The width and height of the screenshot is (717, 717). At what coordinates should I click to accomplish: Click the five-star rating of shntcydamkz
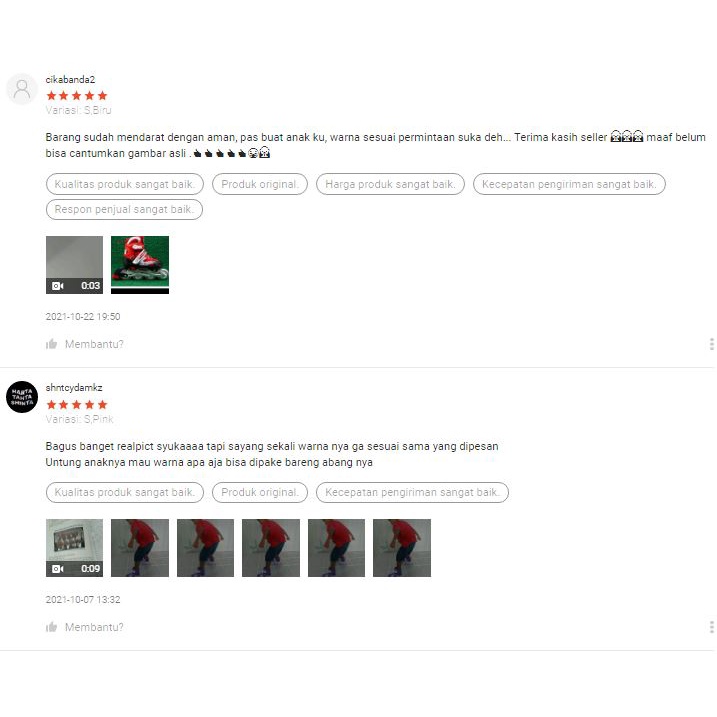click(x=77, y=404)
